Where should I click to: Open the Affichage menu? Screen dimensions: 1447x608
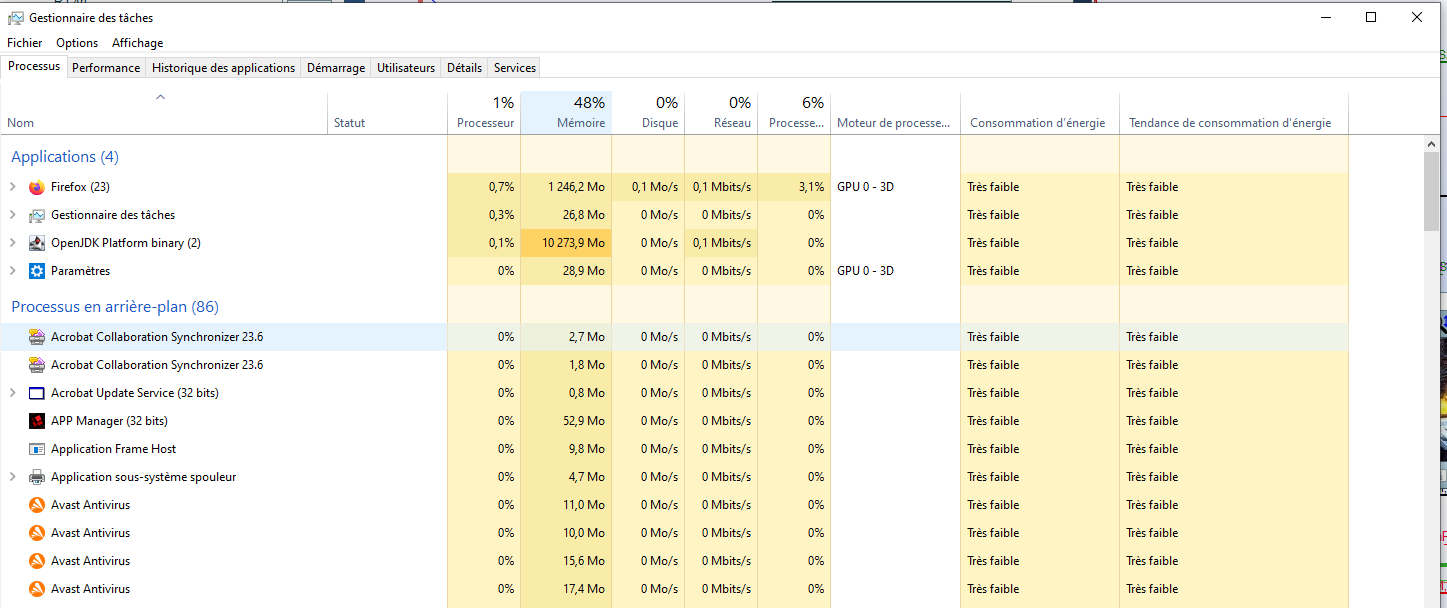click(x=138, y=43)
